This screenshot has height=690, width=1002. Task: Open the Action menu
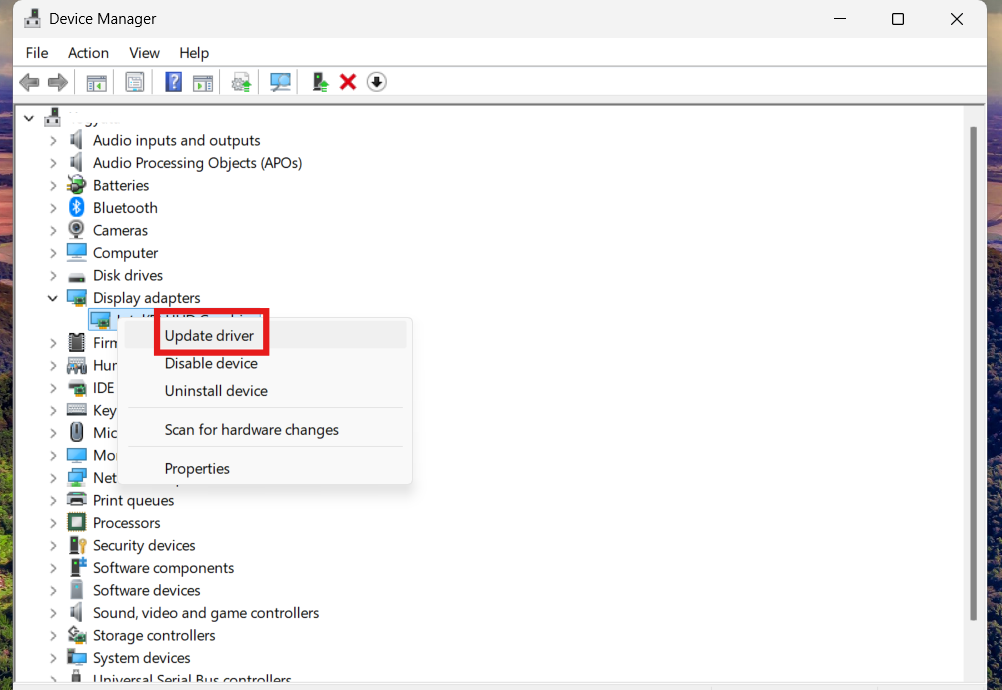88,53
